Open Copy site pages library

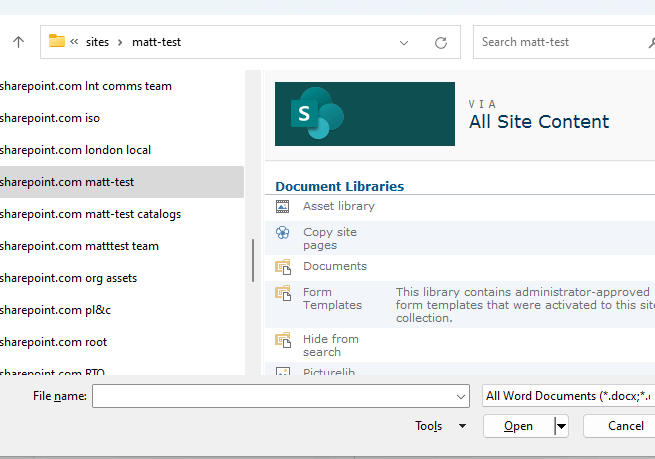[330, 238]
